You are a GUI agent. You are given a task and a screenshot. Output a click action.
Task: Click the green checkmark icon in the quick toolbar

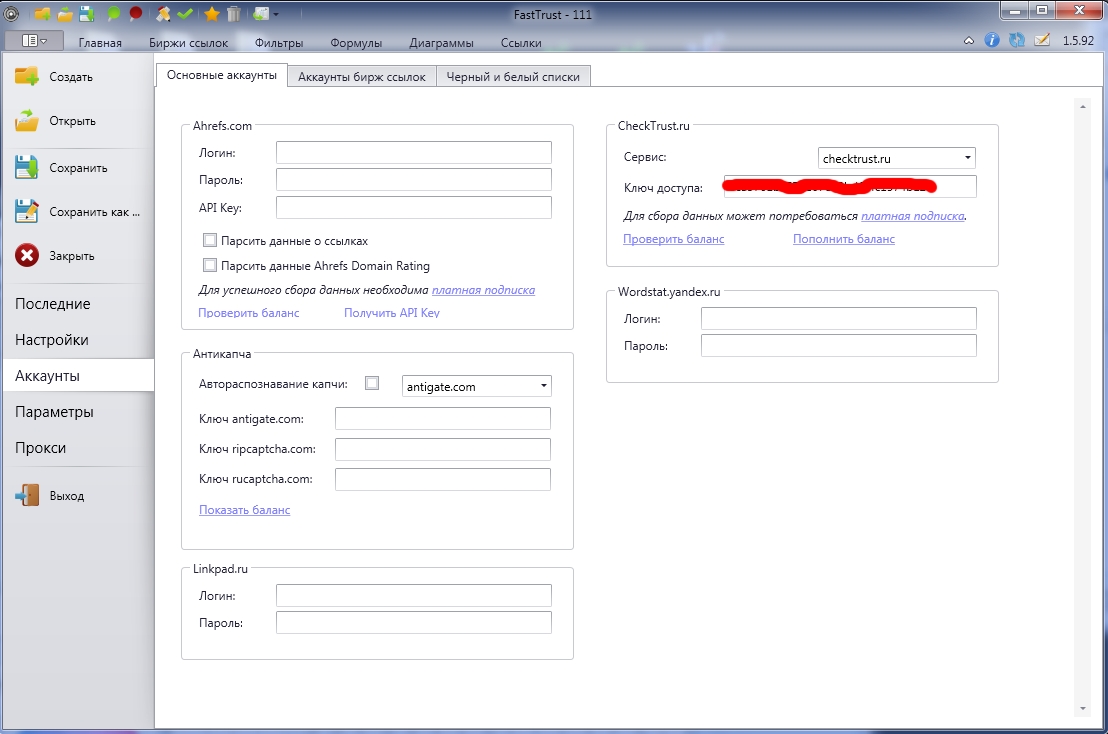click(185, 13)
